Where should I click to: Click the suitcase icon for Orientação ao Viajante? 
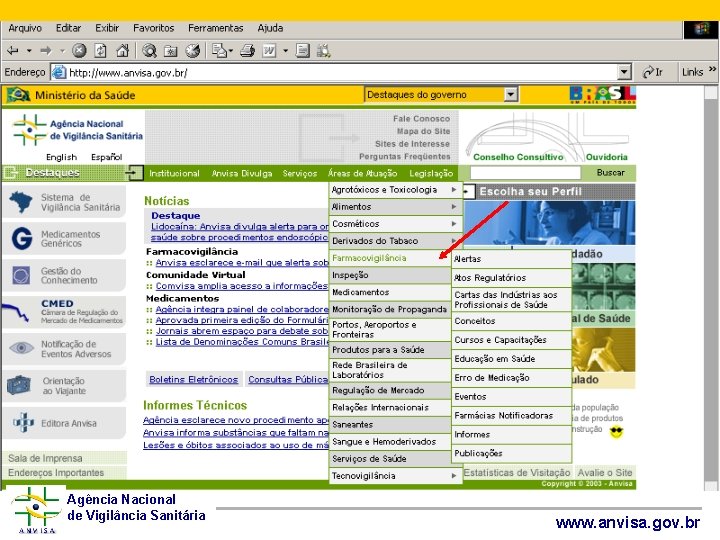19,385
